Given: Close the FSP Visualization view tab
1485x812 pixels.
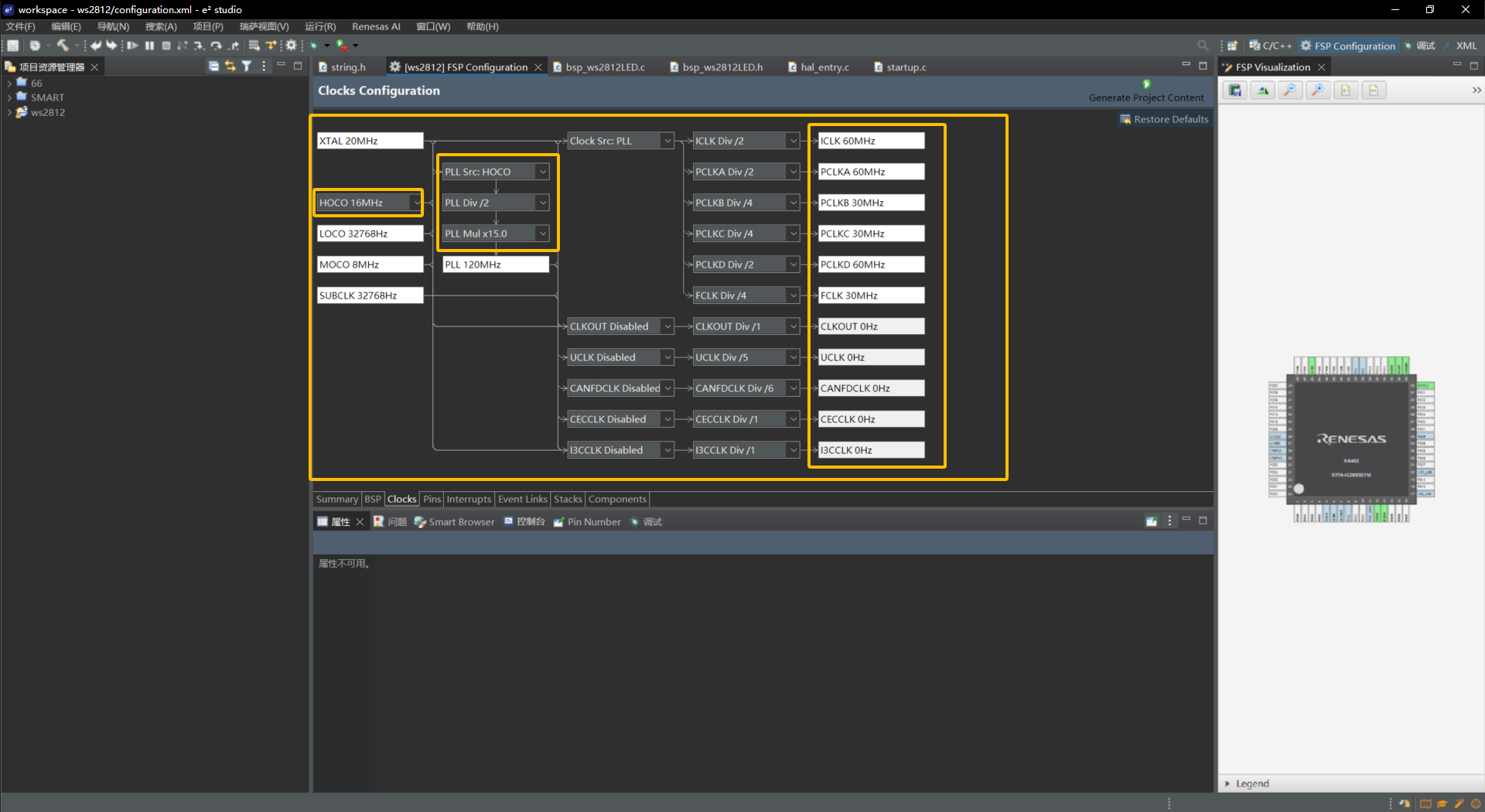Looking at the screenshot, I should (1322, 67).
